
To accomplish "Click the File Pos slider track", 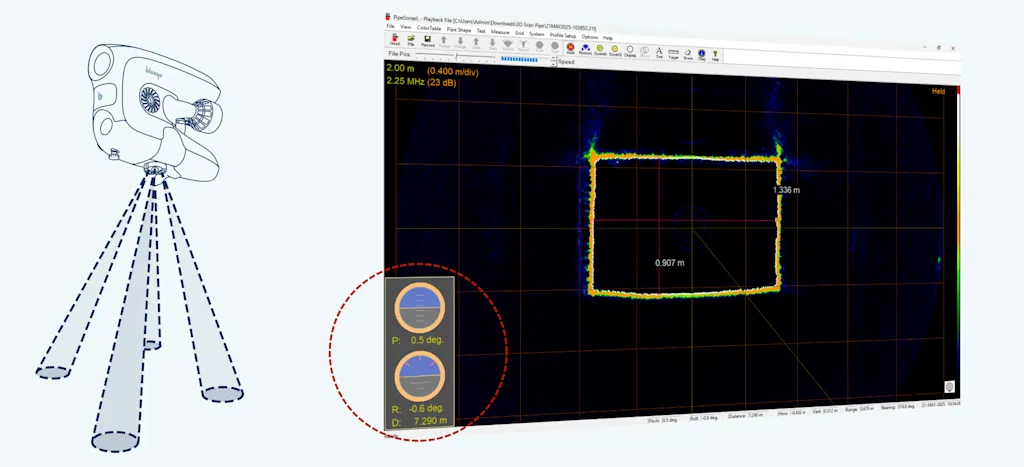I will [x=455, y=56].
